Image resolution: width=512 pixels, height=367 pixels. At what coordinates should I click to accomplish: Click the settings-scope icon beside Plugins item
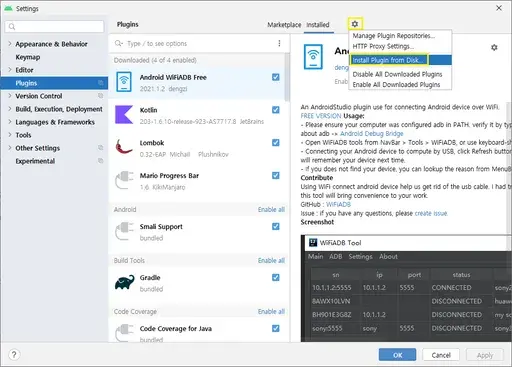click(x=101, y=83)
